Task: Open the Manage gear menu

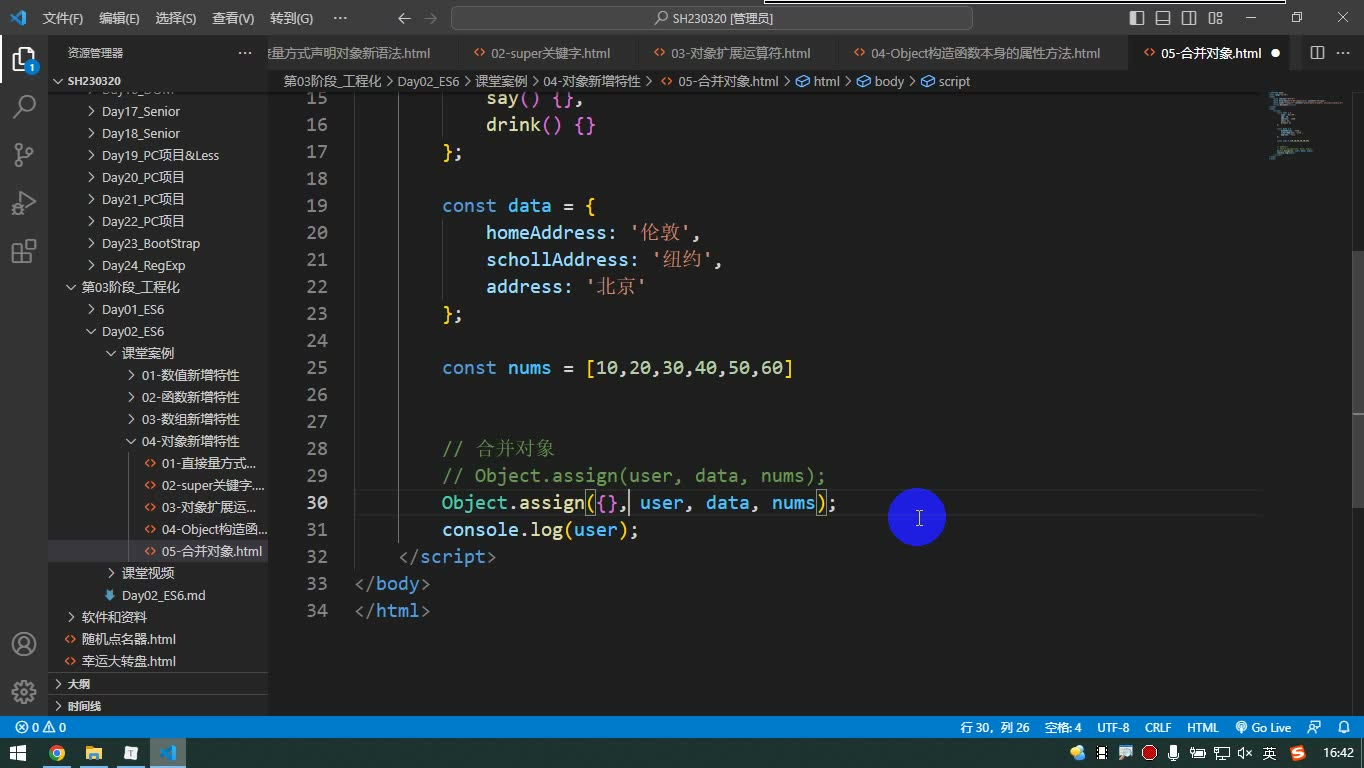Action: point(24,691)
